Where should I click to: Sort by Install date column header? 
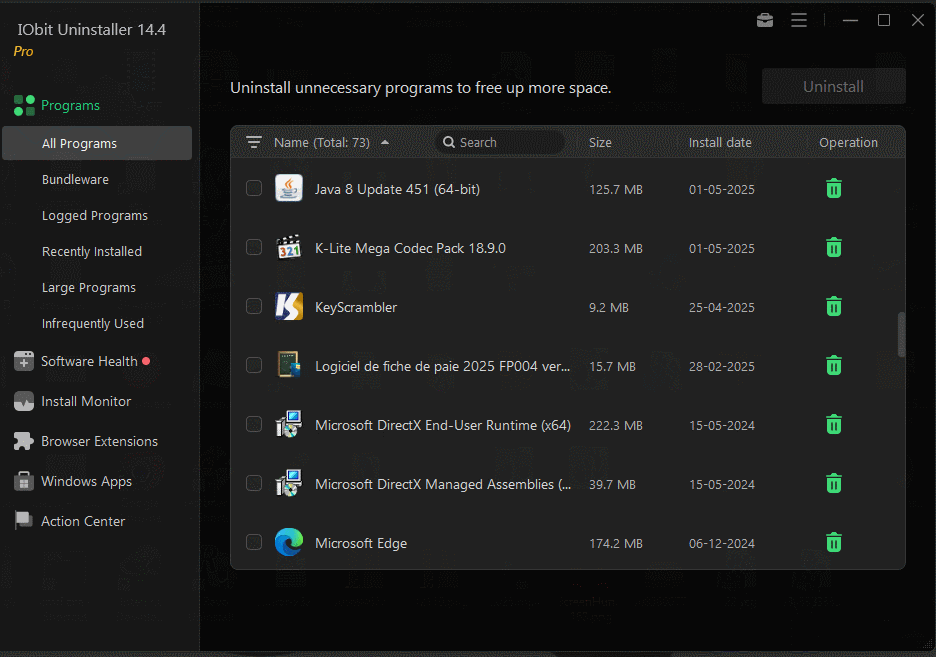click(x=720, y=143)
